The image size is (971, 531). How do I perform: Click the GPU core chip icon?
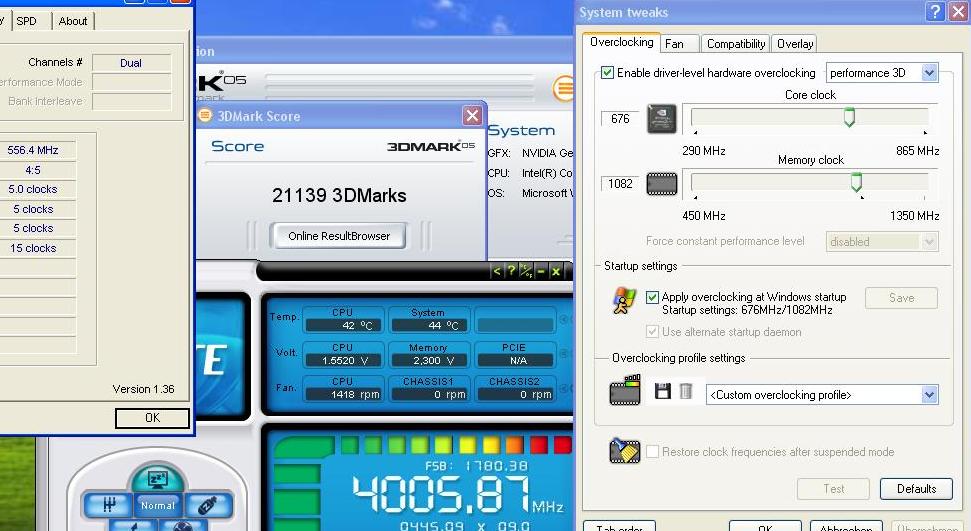[661, 119]
